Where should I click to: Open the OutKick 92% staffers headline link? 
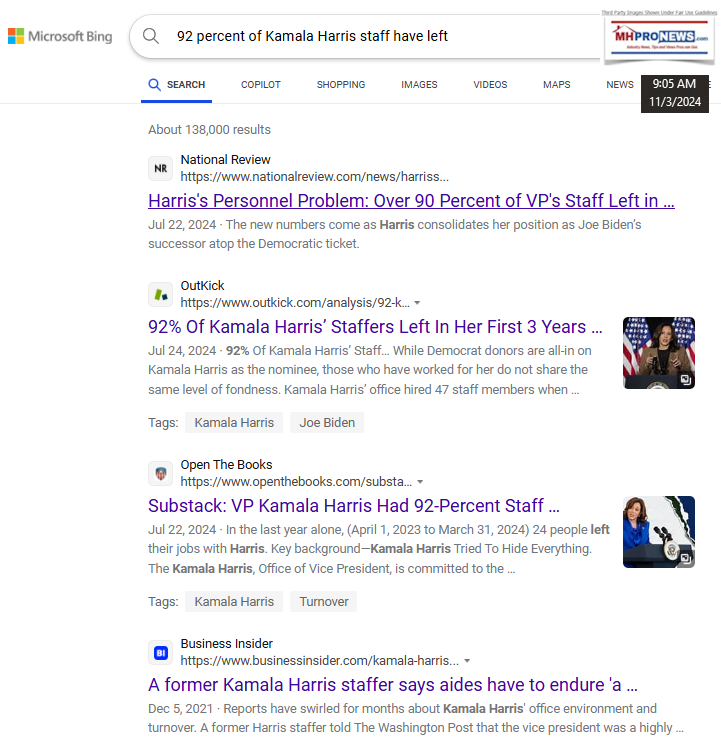pyautogui.click(x=375, y=327)
